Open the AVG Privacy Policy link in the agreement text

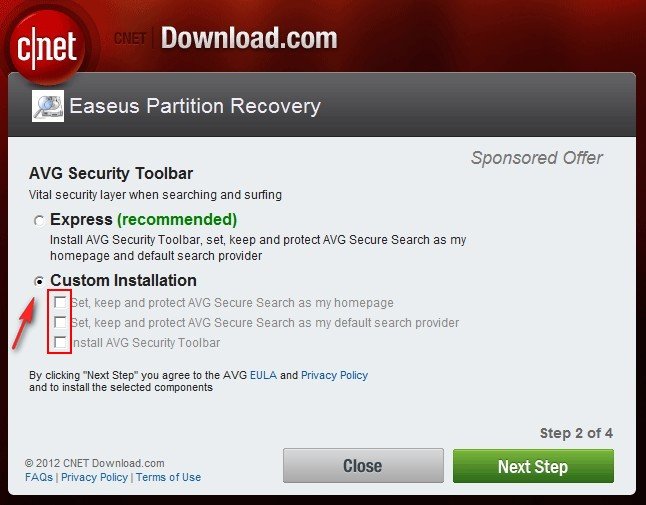pyautogui.click(x=334, y=375)
